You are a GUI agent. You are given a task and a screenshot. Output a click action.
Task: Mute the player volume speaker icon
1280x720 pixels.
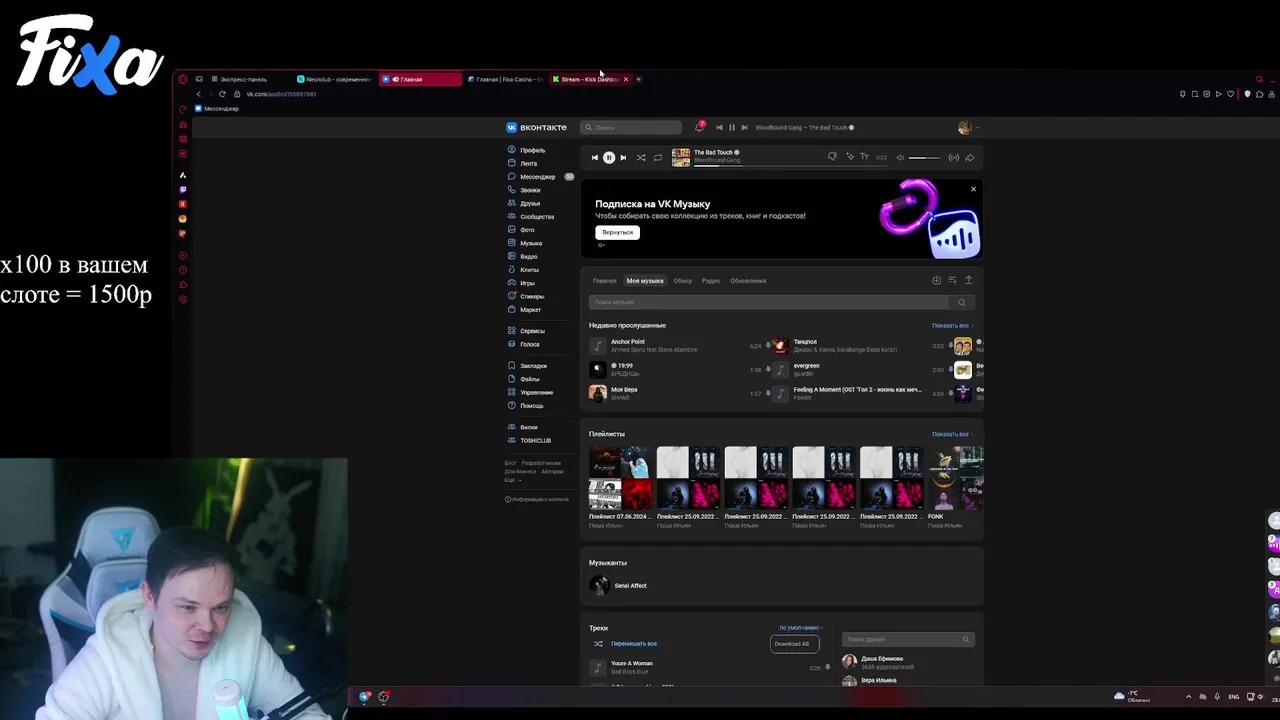tap(900, 157)
